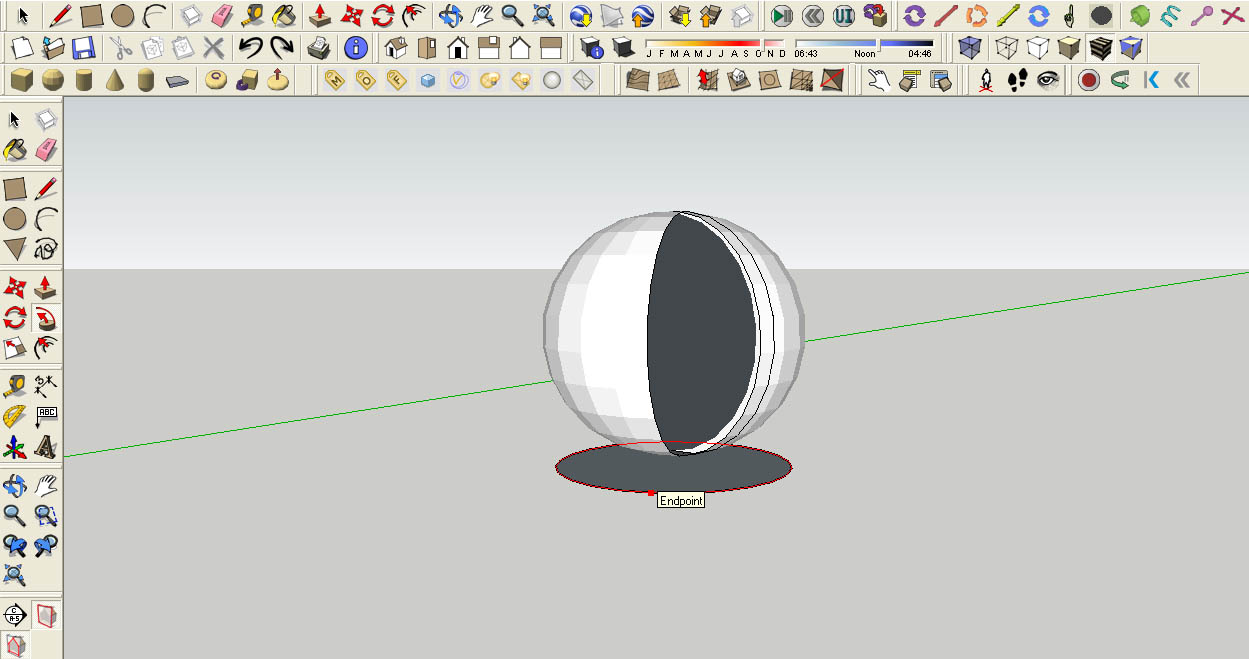Click the red record button

[1089, 80]
